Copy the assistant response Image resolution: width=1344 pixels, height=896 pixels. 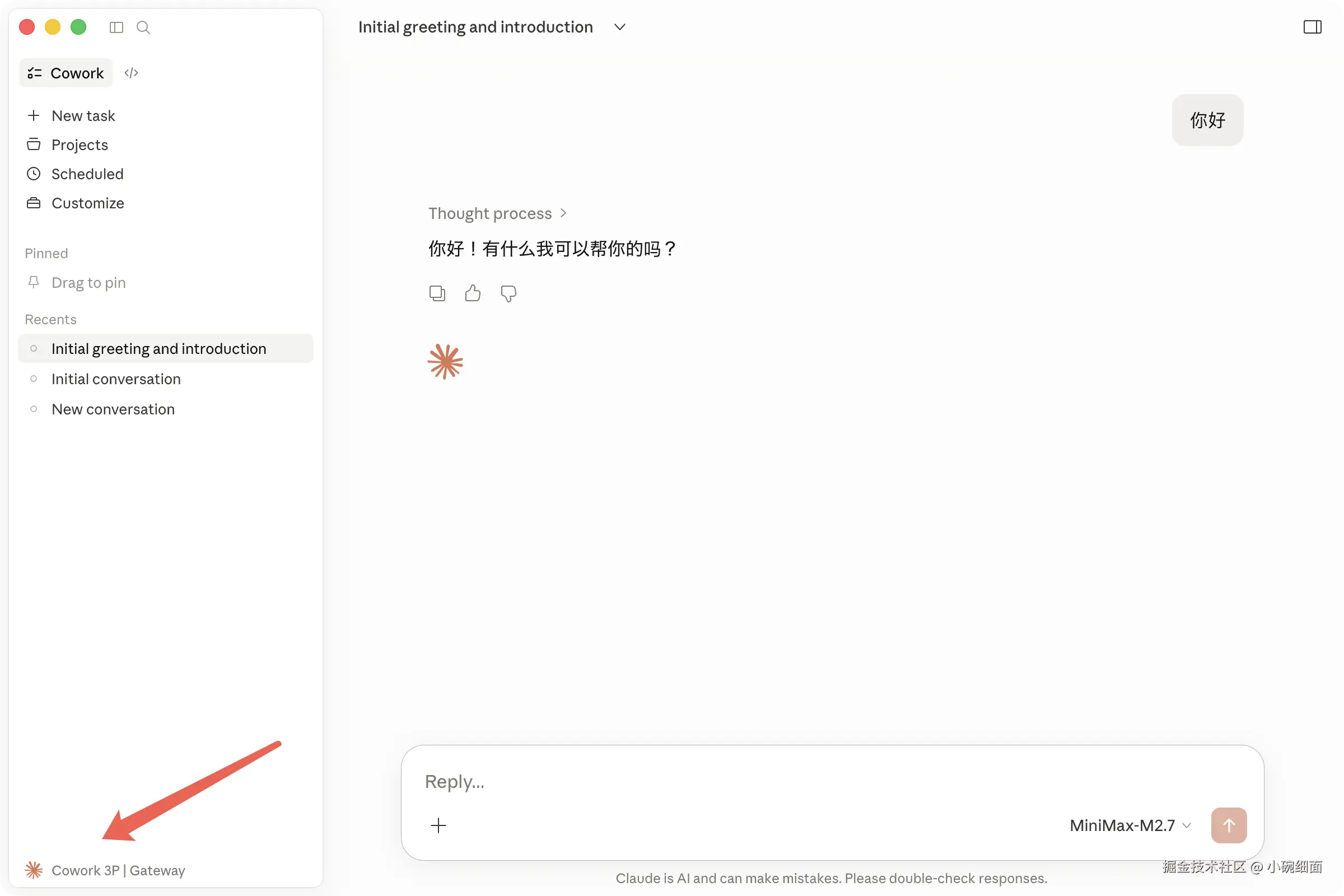click(x=437, y=293)
